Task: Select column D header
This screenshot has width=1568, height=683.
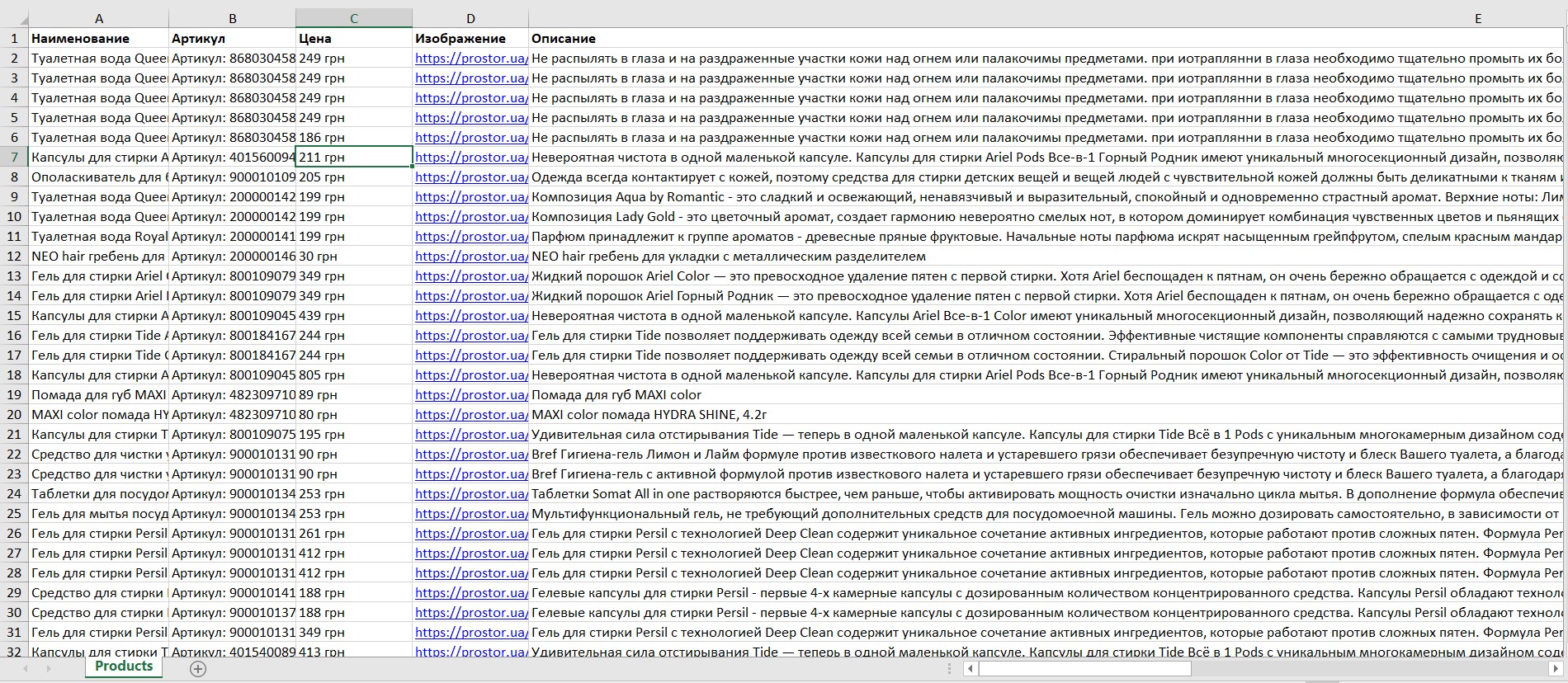Action: [470, 18]
